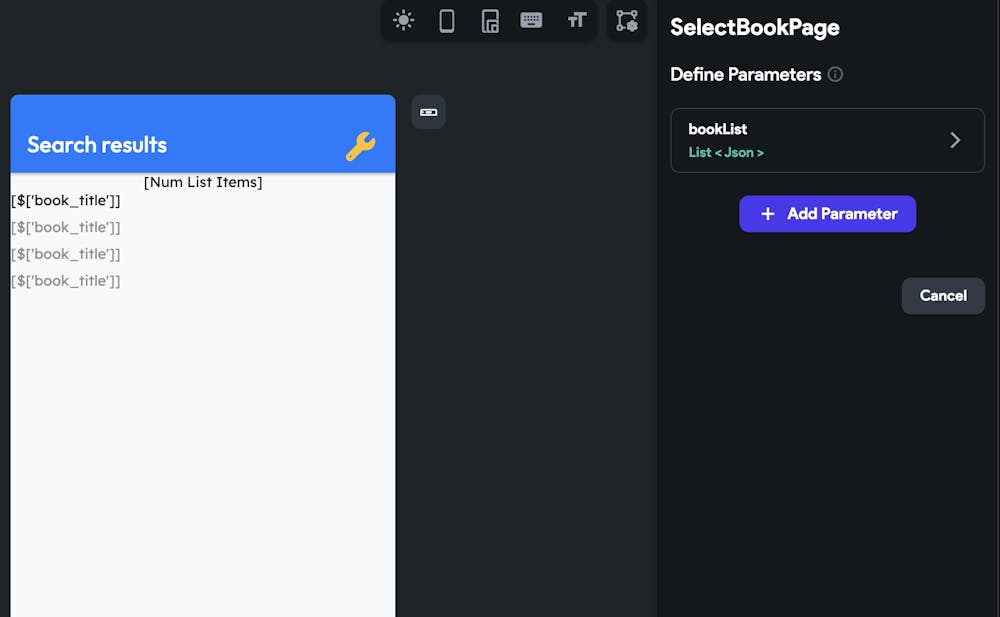Viewport: 1000px width, 617px height.
Task: Toggle light/dark mode sun icon
Action: 403,20
